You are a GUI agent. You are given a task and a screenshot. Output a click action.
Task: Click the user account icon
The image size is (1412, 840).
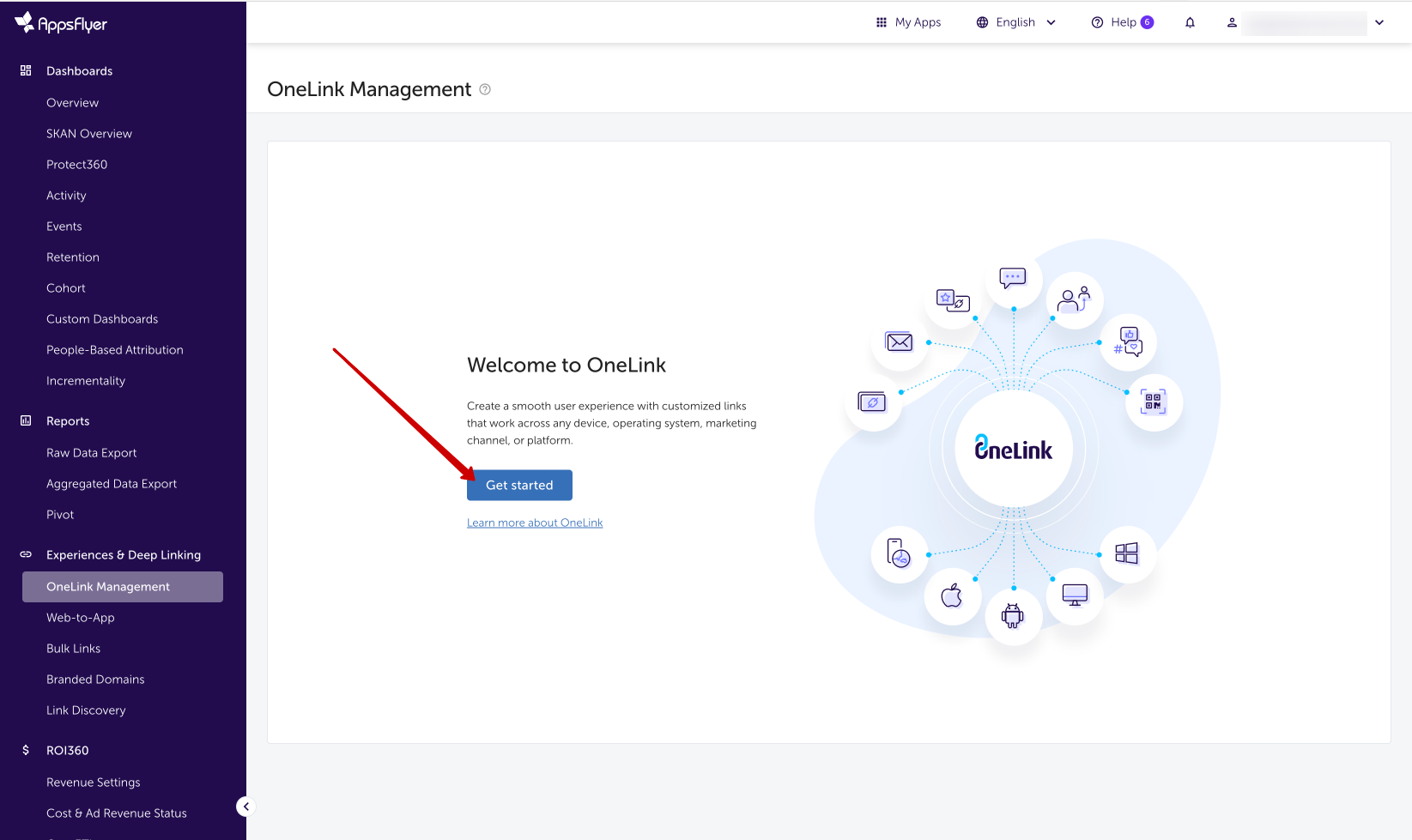click(1232, 22)
